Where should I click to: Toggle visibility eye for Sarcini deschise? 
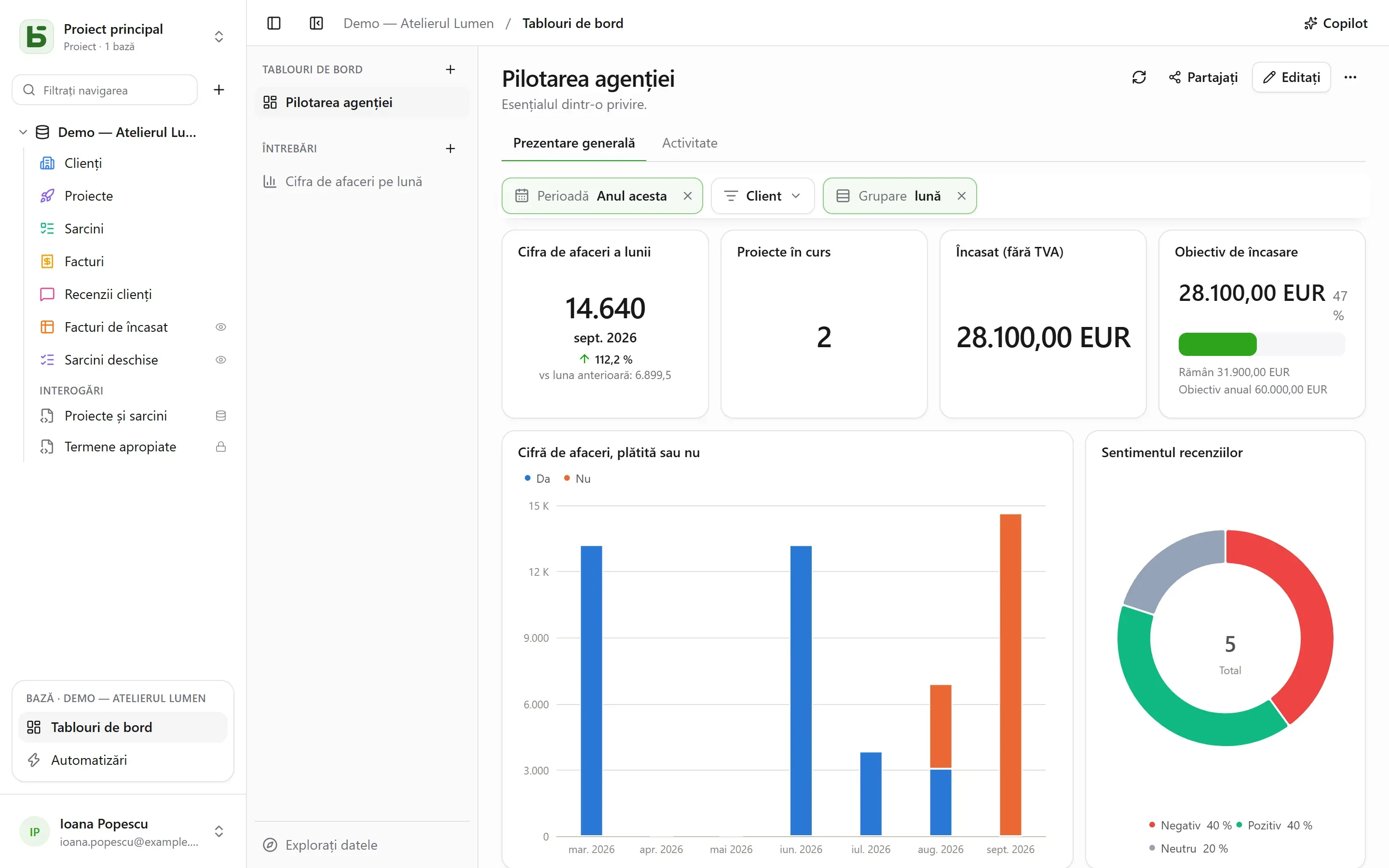pyautogui.click(x=220, y=359)
